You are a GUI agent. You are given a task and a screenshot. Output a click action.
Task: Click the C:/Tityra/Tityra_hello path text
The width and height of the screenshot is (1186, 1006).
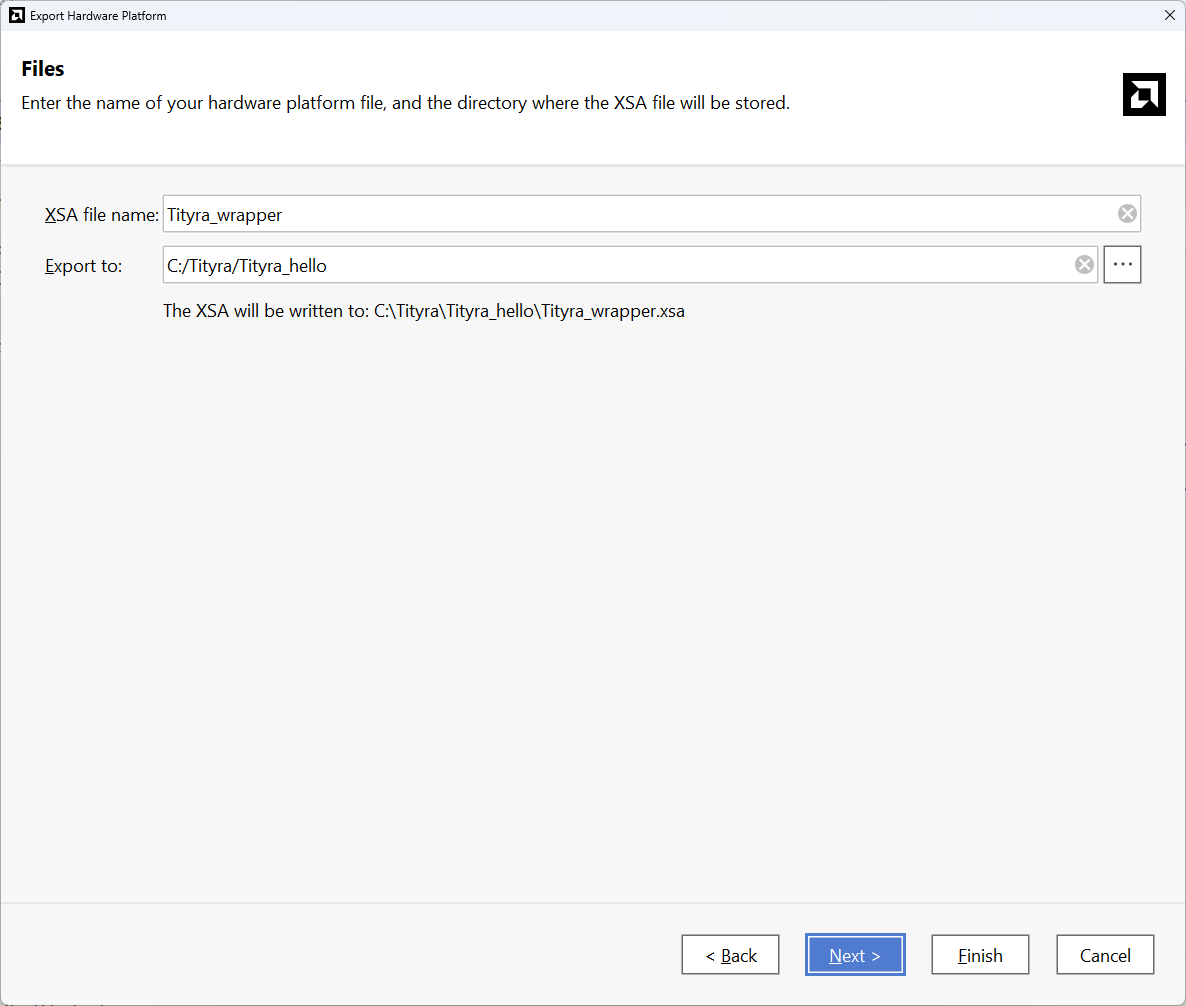[247, 266]
